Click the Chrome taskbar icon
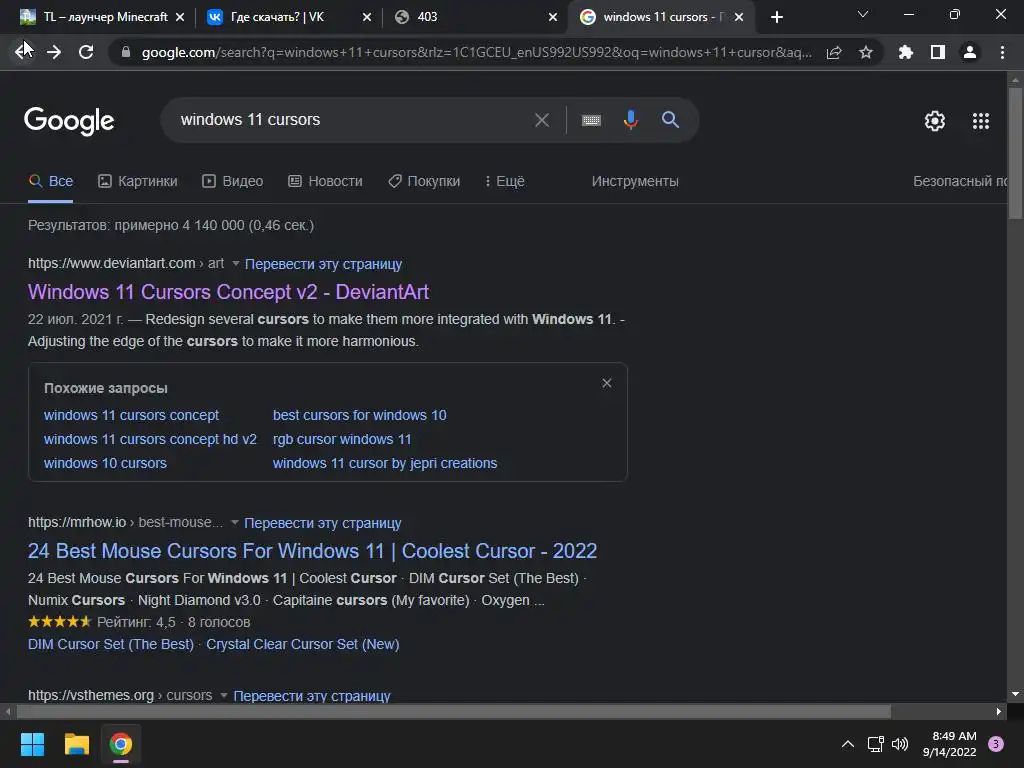1024x768 pixels. pyautogui.click(x=121, y=744)
